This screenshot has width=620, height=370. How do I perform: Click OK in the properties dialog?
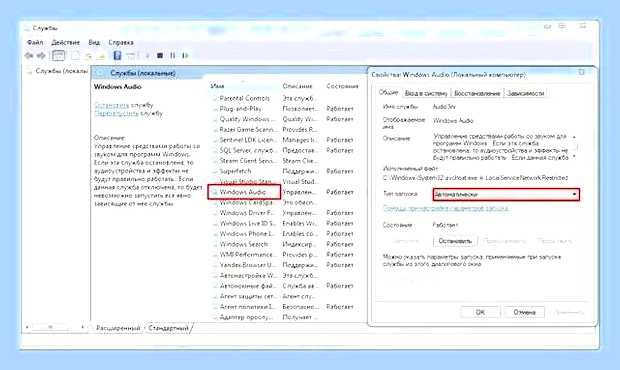pyautogui.click(x=480, y=312)
